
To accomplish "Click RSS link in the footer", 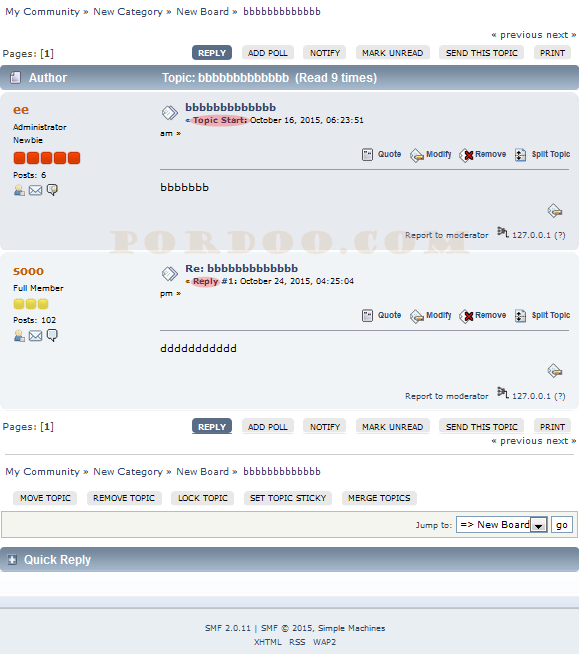I will (x=297, y=642).
